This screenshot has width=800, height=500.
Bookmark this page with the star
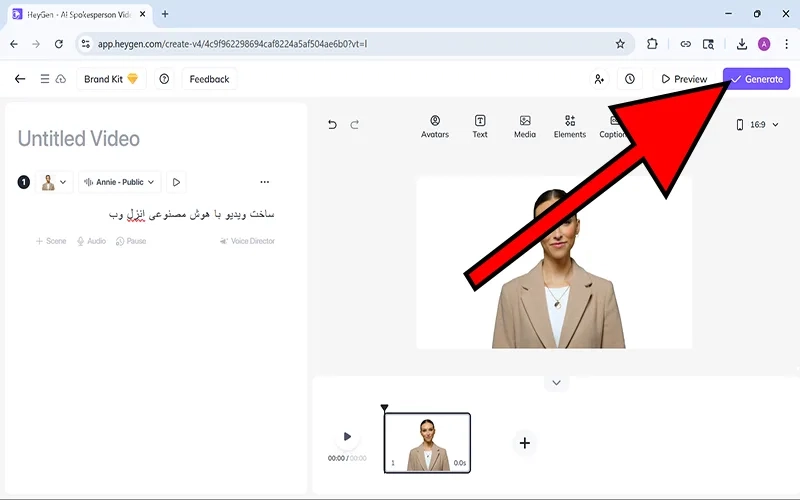[620, 44]
